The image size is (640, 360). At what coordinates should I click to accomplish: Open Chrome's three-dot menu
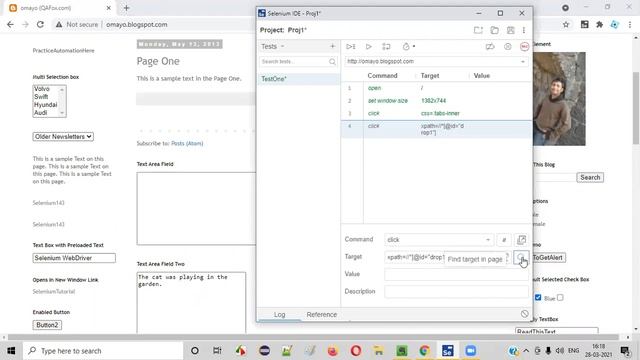coord(630,24)
